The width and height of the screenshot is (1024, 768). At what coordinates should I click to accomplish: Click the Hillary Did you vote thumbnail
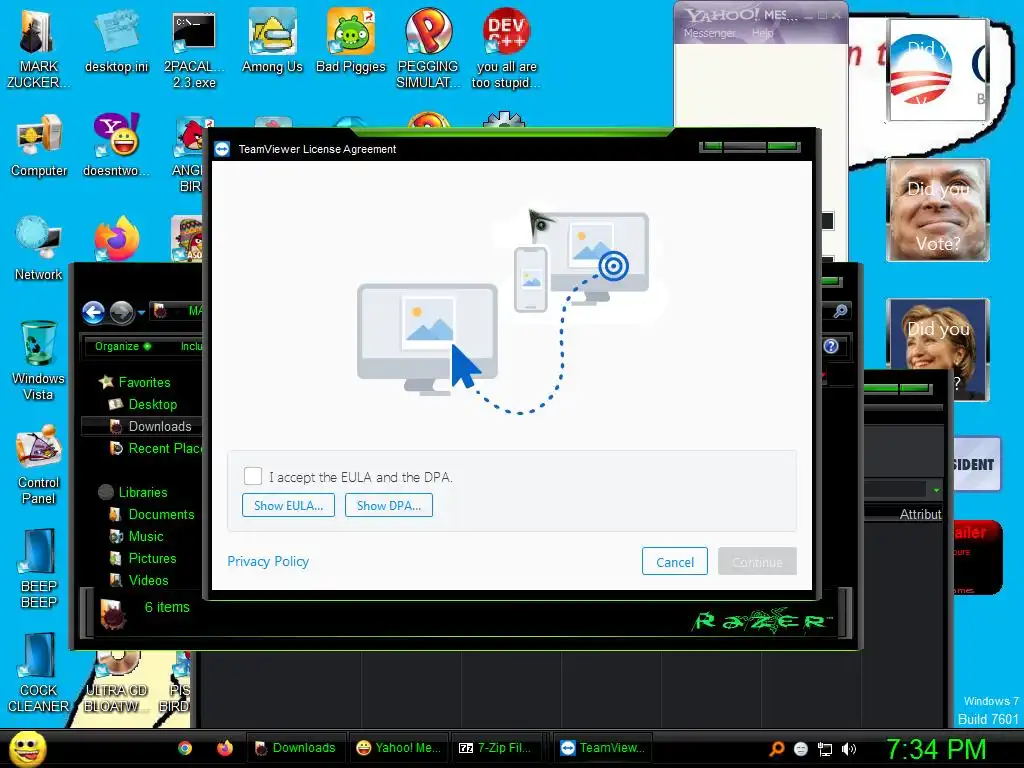[938, 349]
